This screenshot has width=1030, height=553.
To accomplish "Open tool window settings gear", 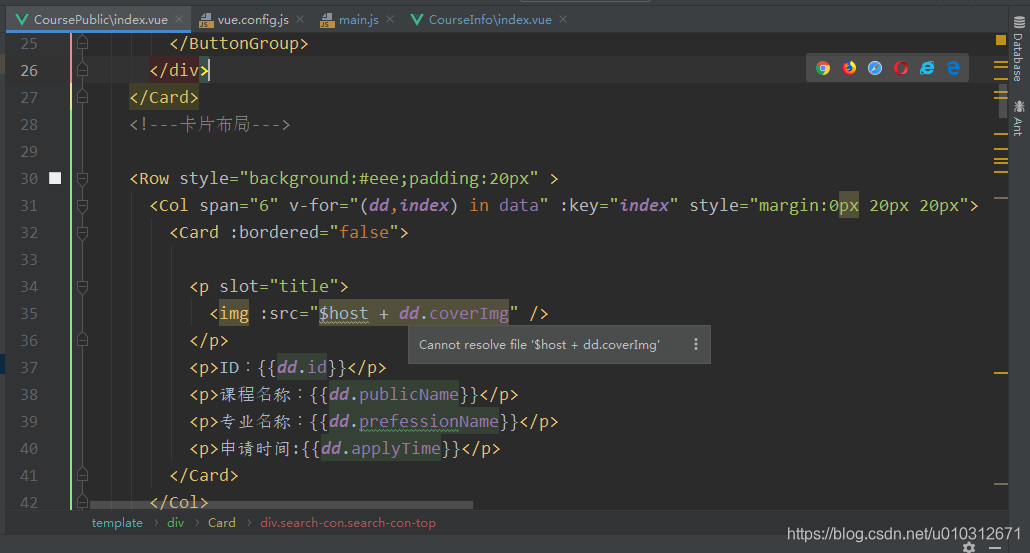I will pyautogui.click(x=969, y=547).
